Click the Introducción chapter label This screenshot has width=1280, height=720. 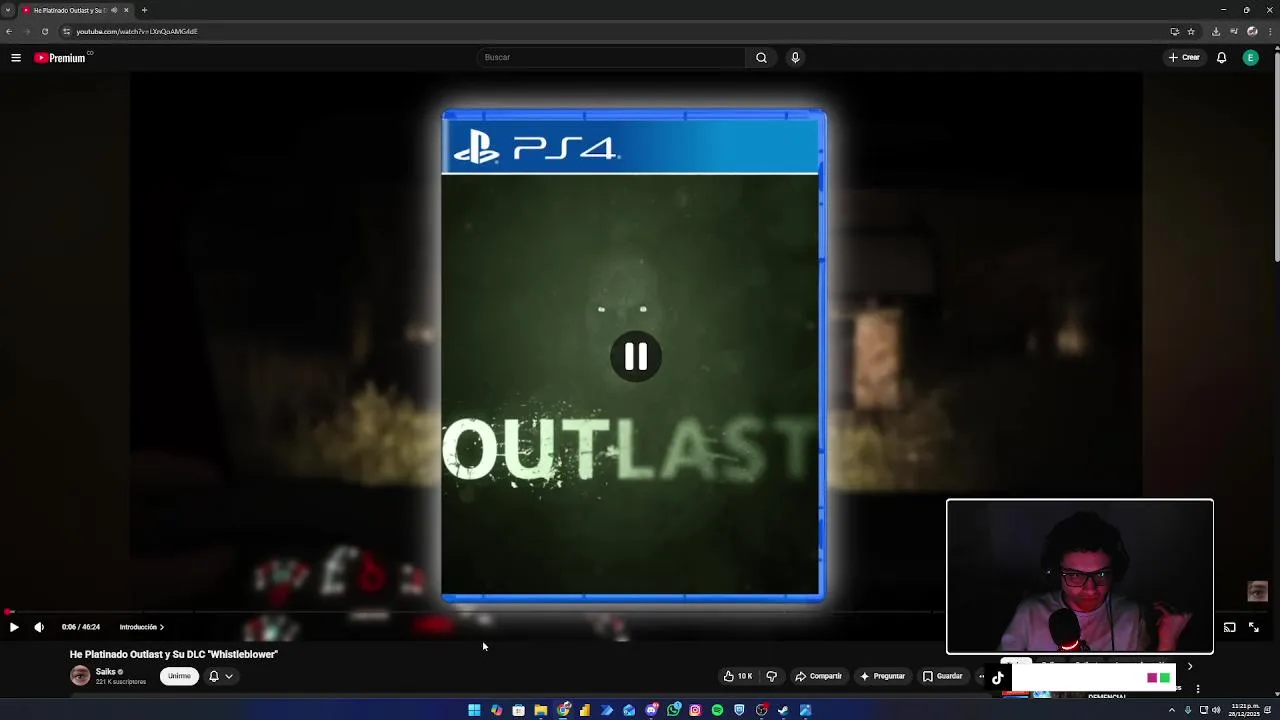[141, 627]
